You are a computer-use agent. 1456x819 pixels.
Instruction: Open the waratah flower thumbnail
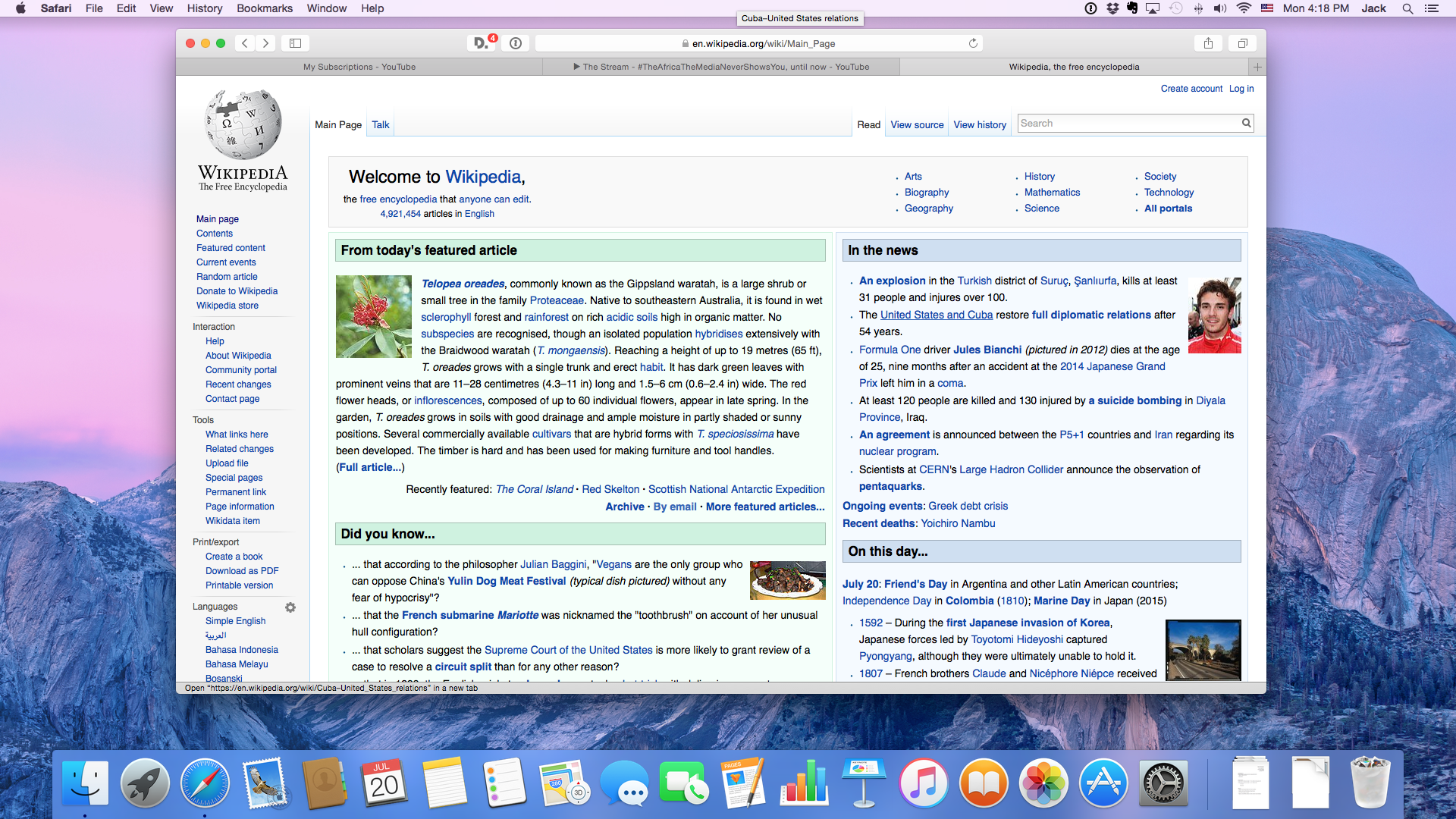(374, 316)
